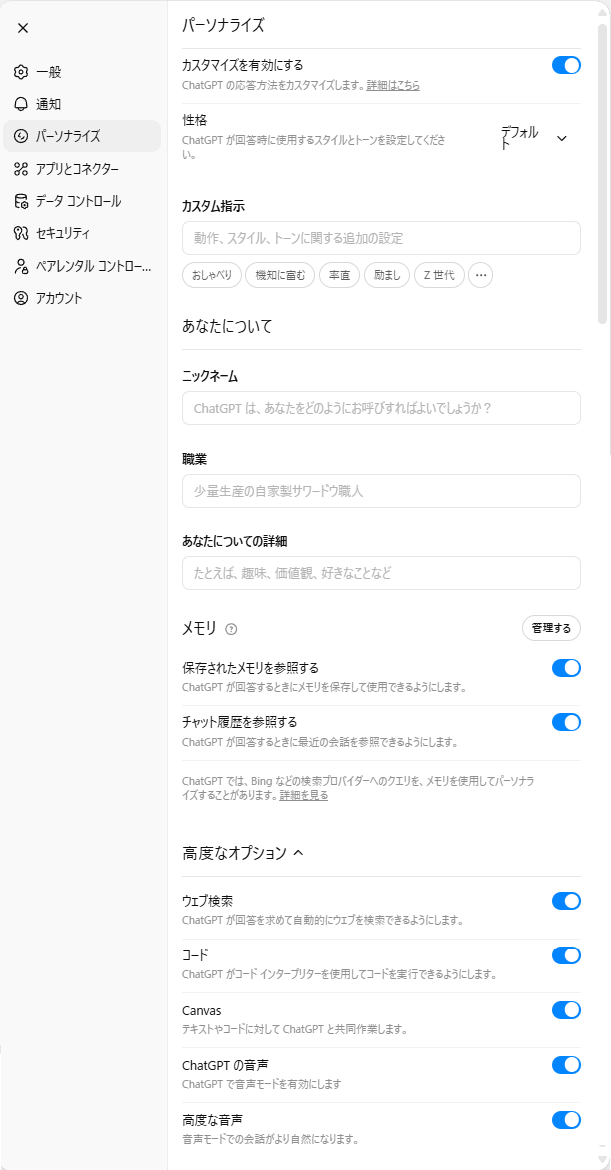The width and height of the screenshot is (611, 1170).
Task: Click the ニックネーム input field
Action: pos(381,408)
